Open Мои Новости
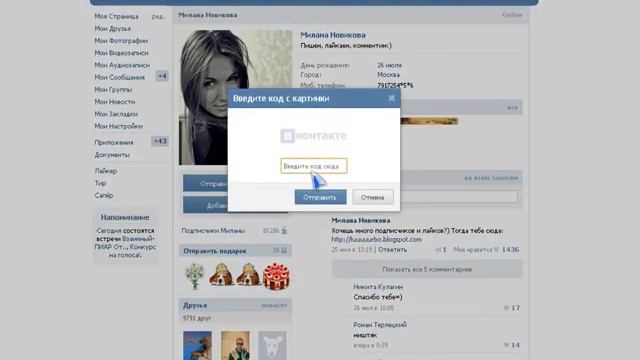The height and width of the screenshot is (360, 640). point(115,102)
